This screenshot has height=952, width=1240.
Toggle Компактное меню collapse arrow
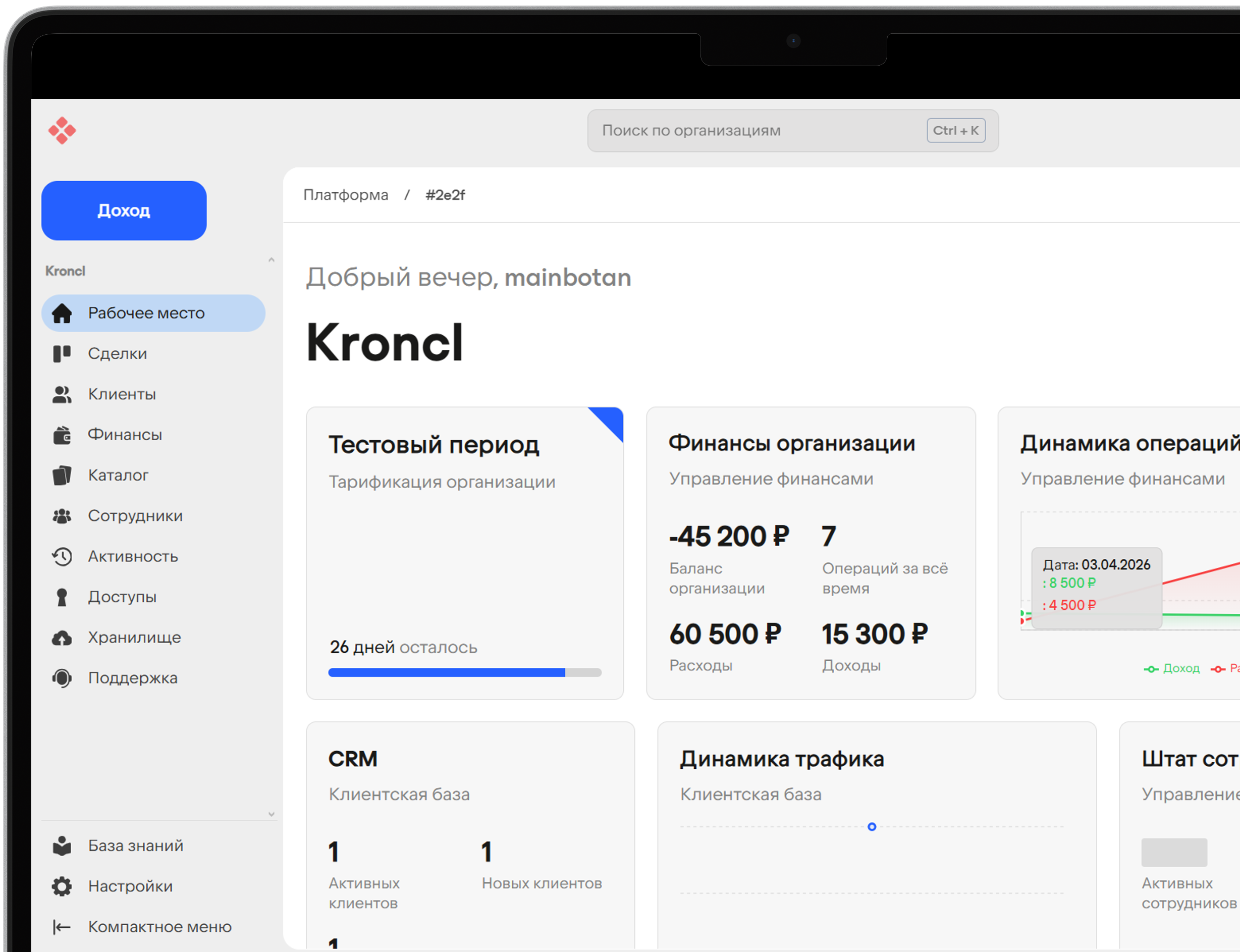pyautogui.click(x=62, y=927)
